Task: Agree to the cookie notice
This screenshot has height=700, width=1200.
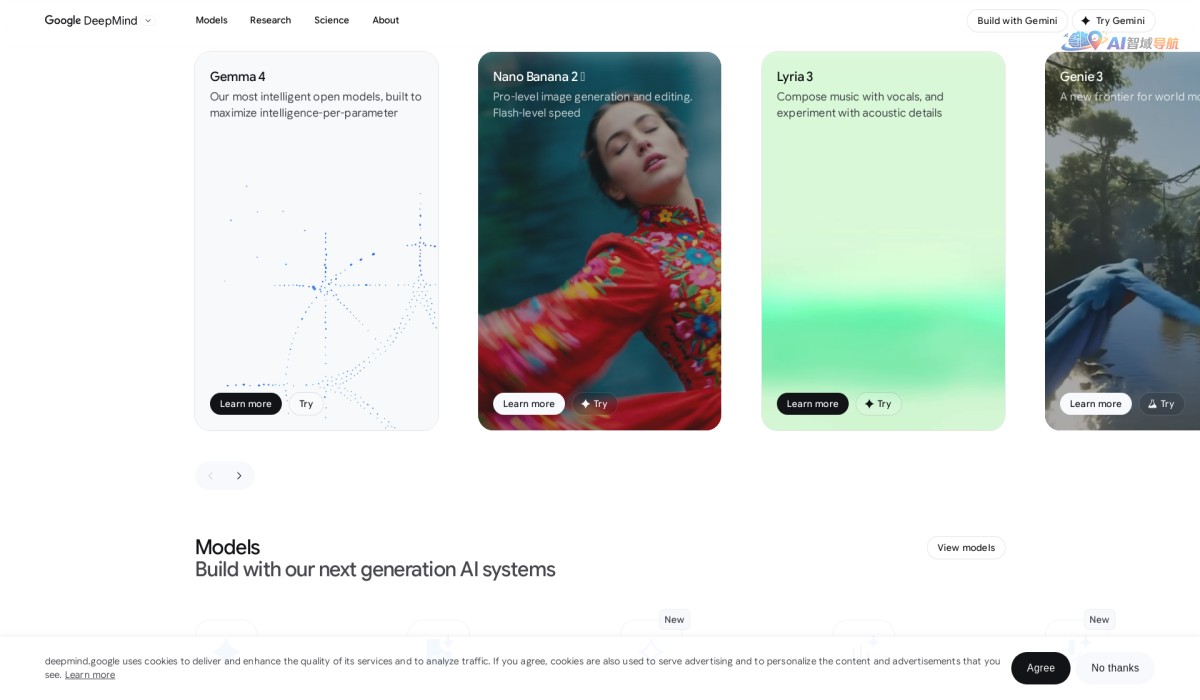Action: (1041, 668)
